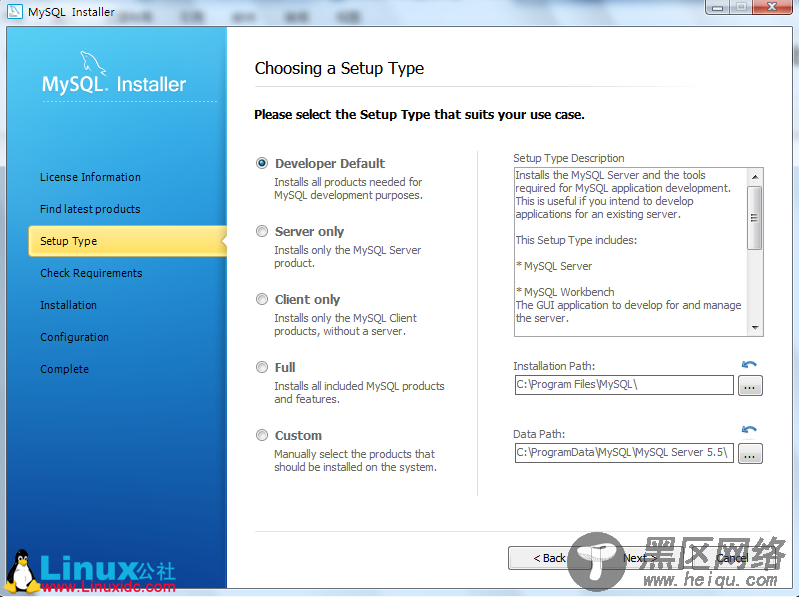799x597 pixels.
Task: Click 'This Setup Type includes:' text
Action: [576, 240]
